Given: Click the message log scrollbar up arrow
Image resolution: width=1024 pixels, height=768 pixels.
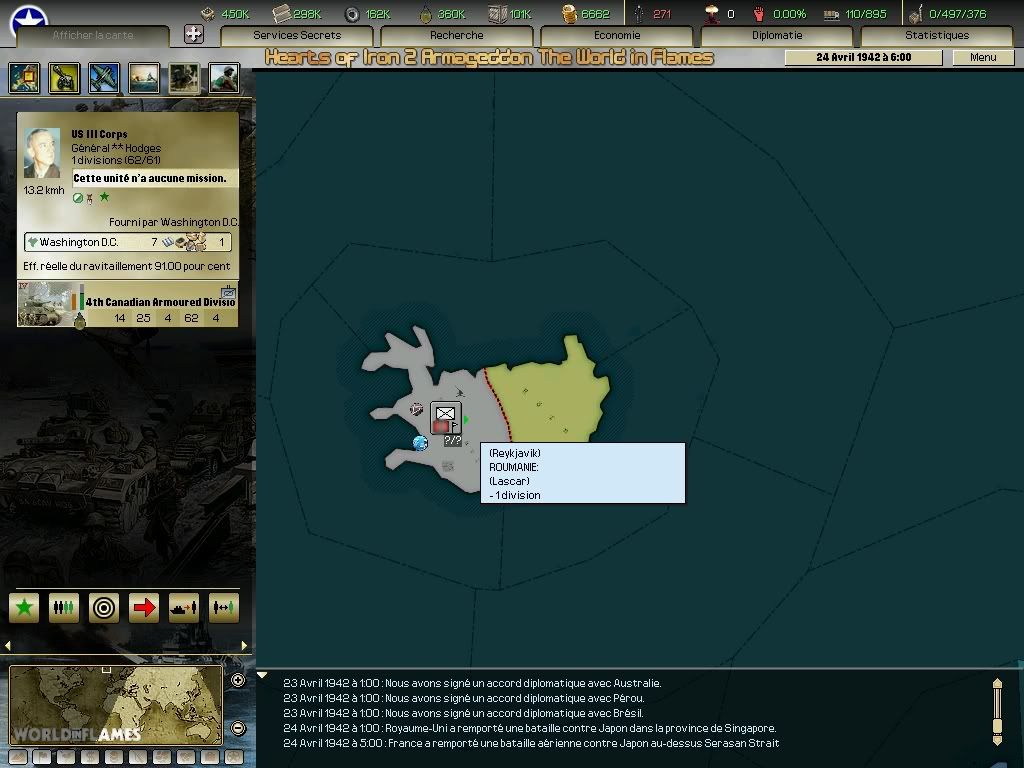Looking at the screenshot, I should pyautogui.click(x=997, y=684).
